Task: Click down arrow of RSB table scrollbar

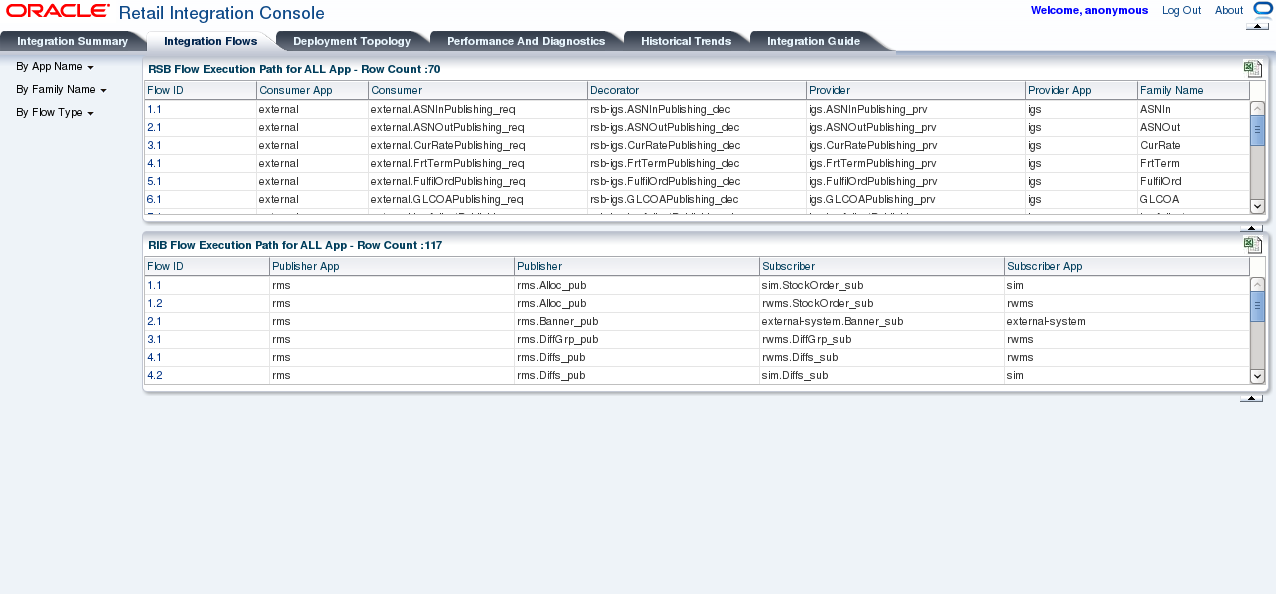Action: [x=1257, y=205]
